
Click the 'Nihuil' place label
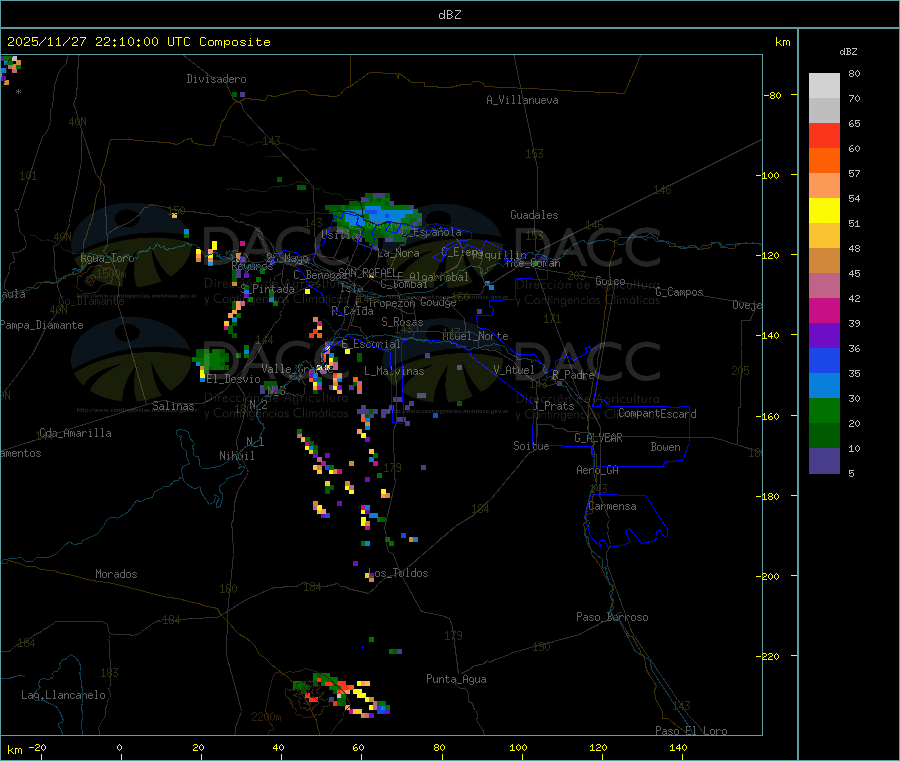pyautogui.click(x=237, y=456)
